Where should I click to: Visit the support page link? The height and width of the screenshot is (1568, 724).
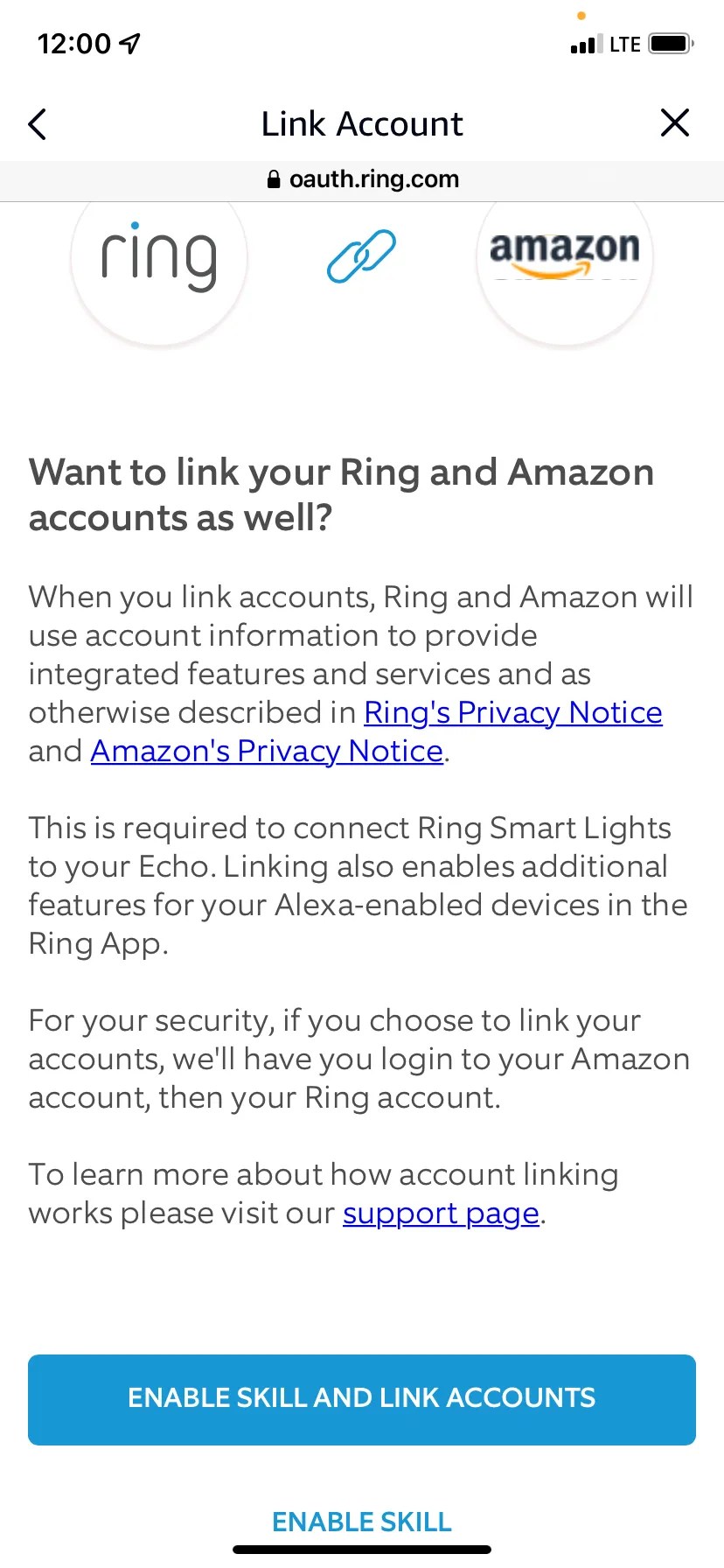coord(440,1213)
